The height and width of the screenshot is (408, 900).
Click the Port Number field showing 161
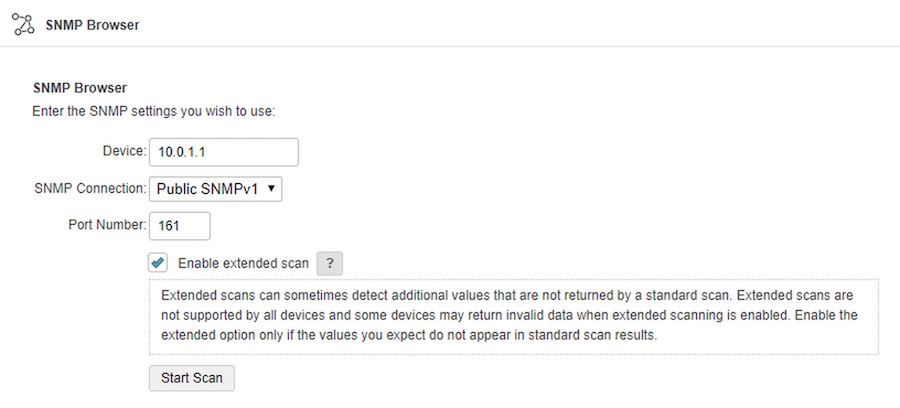pos(180,226)
